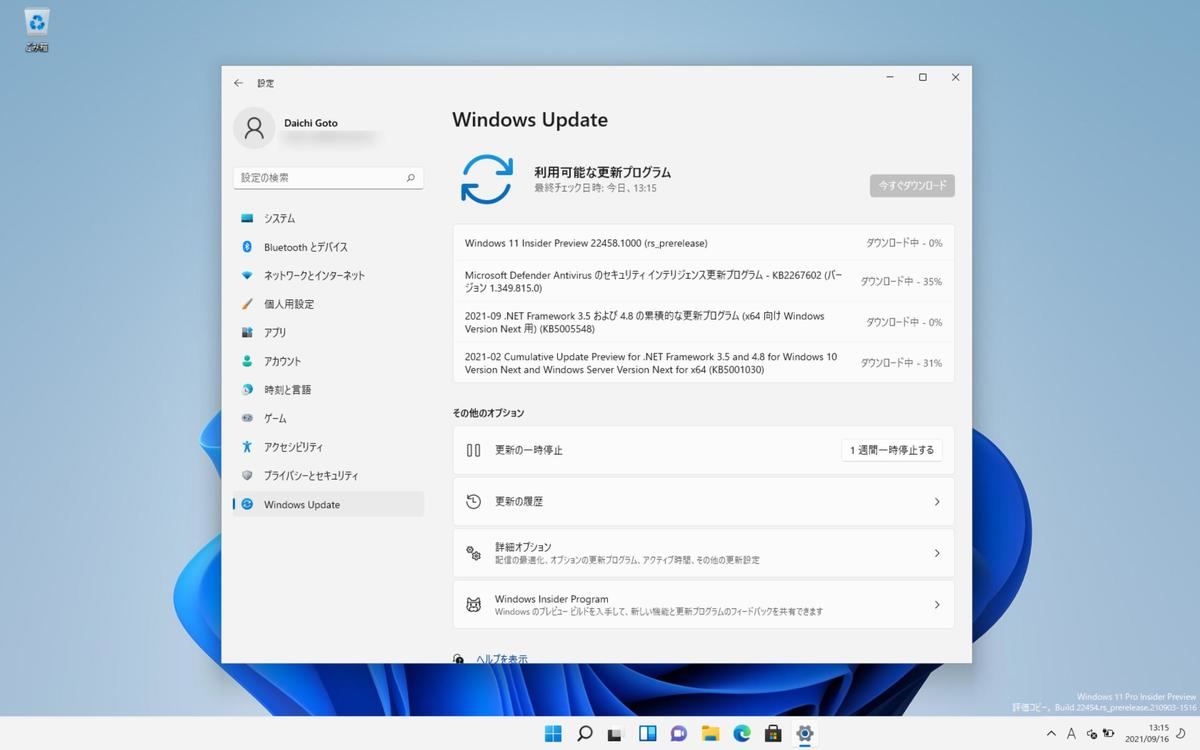Select プライバシーとセキュリティ in sidebar
Image resolution: width=1200 pixels, height=750 pixels.
pos(328,476)
